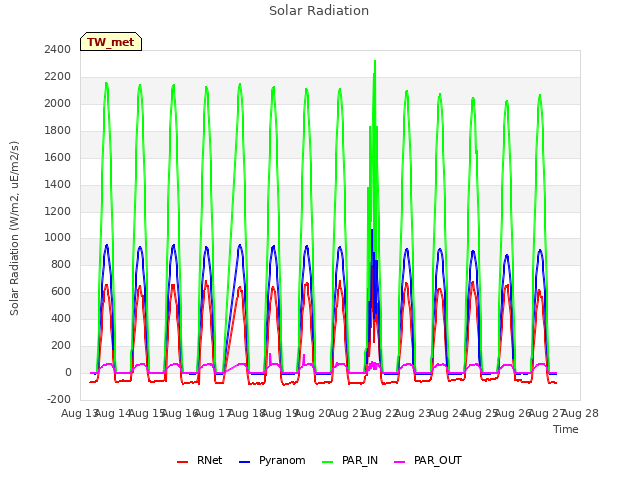Click the blue Pyranom legend color marker
Viewport: 640px width, 480px height.
tap(244, 462)
